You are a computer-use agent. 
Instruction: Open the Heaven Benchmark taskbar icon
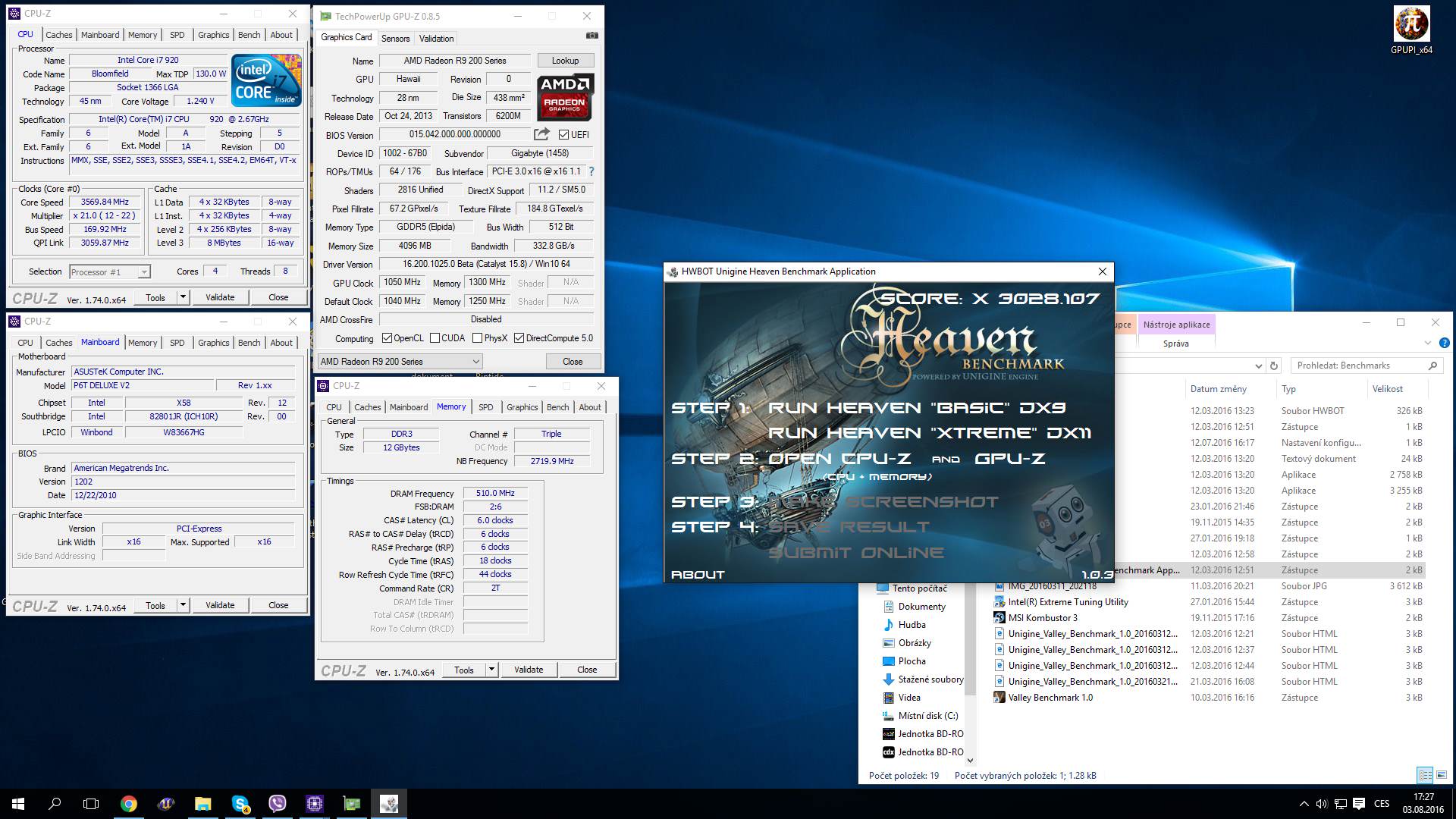point(389,804)
